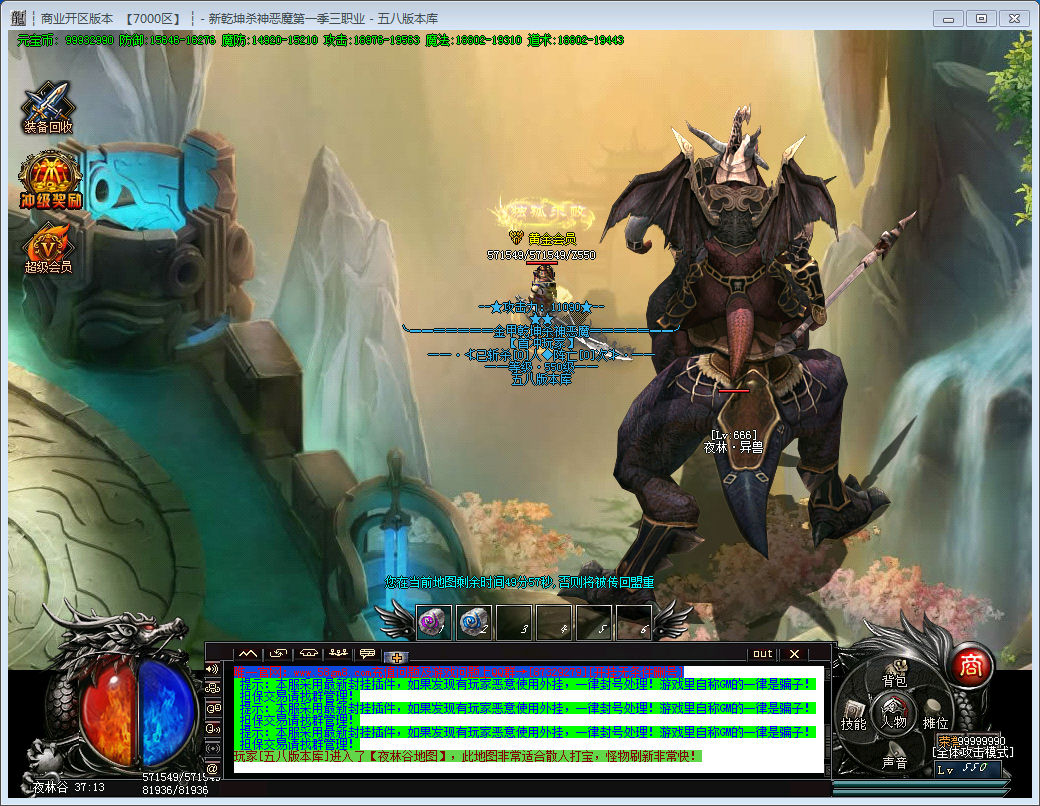The height and width of the screenshot is (806, 1040).
Task: Click the 元宝币 currency readout at top
Action: coord(66,40)
